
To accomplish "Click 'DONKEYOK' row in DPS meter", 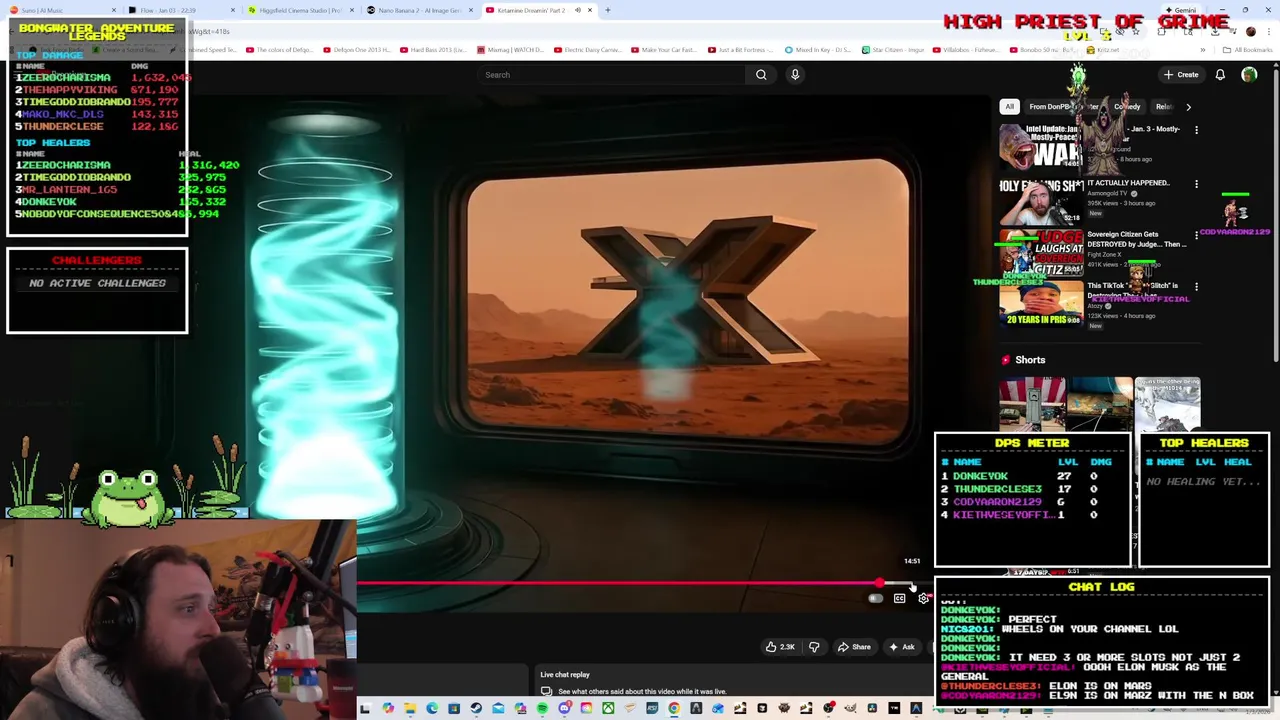I will pyautogui.click(x=1031, y=476).
